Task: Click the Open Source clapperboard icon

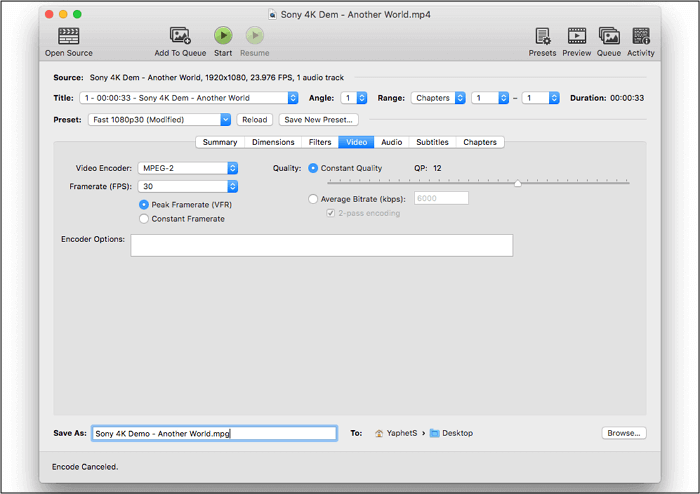Action: click(x=69, y=36)
